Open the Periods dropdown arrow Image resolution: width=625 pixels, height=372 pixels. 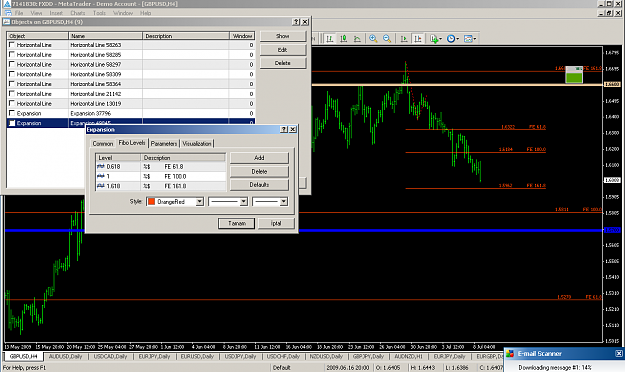tap(458, 39)
